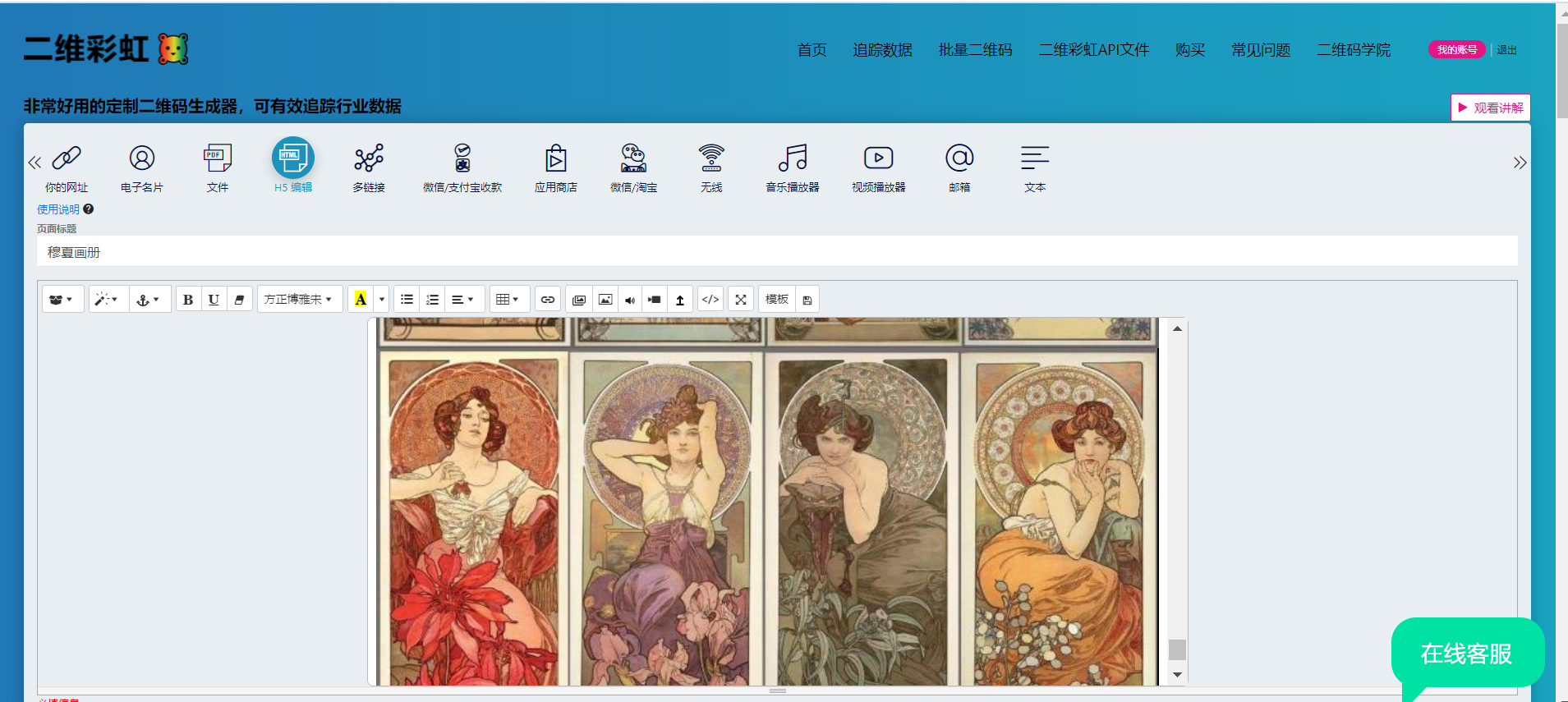The image size is (1568, 702).
Task: Click the upload arrow icon
Action: click(x=680, y=300)
